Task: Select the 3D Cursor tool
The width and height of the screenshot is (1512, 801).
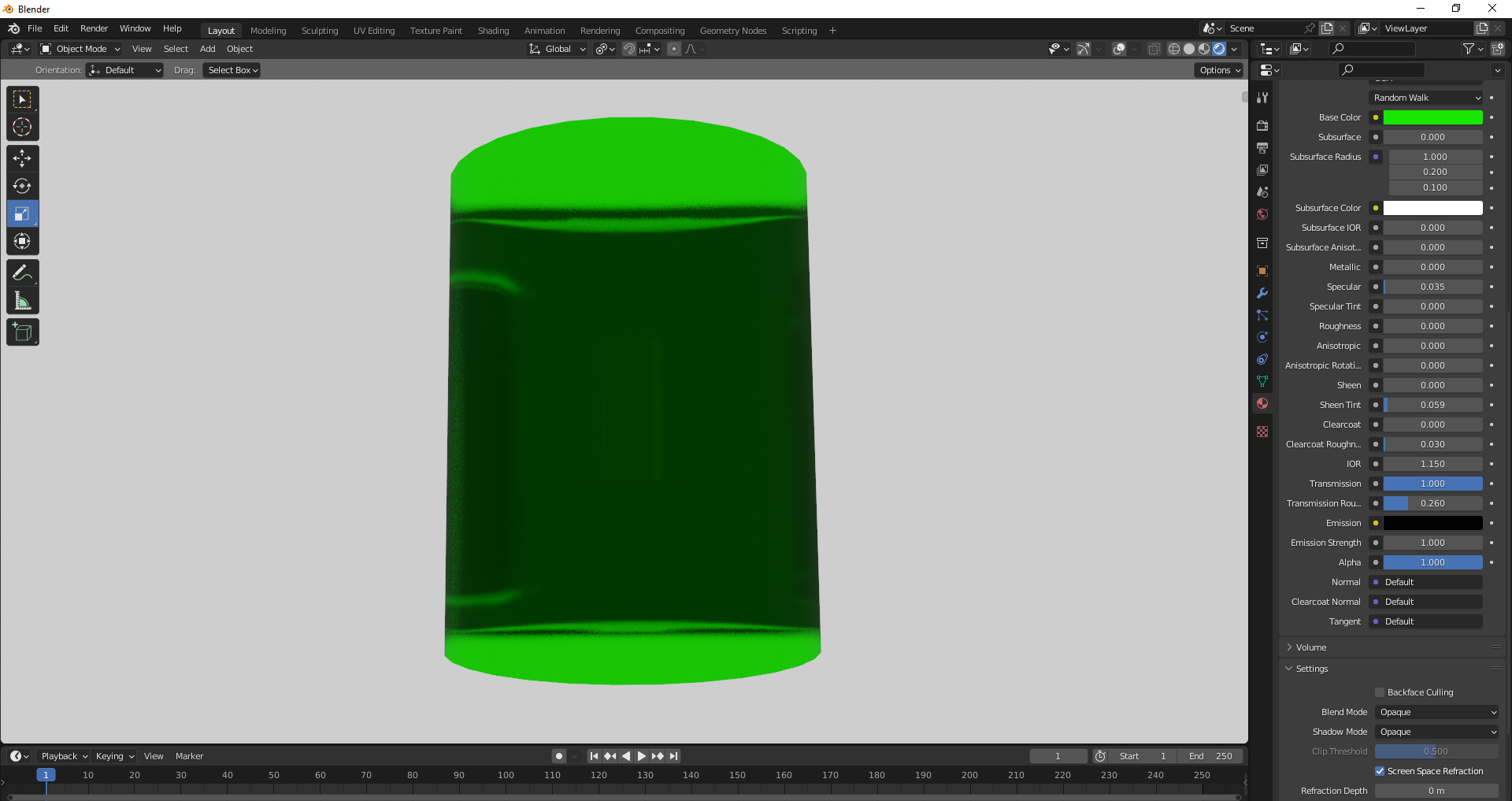Action: (x=22, y=127)
